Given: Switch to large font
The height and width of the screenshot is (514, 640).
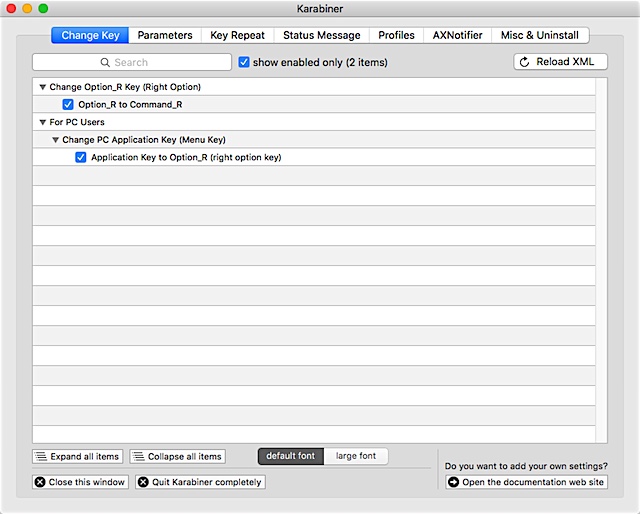Looking at the screenshot, I should (356, 456).
